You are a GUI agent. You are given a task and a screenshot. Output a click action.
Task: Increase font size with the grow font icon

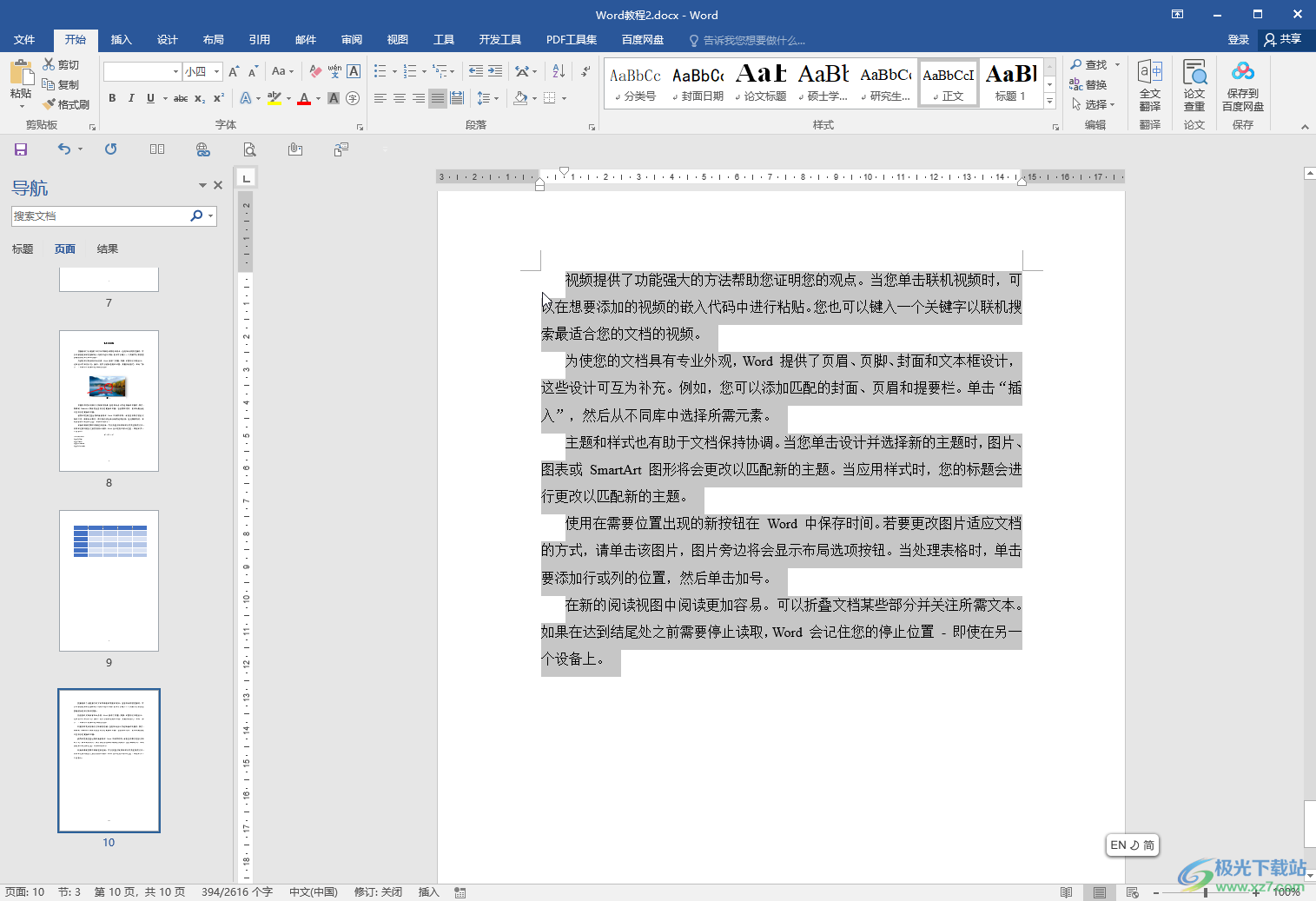click(x=234, y=71)
